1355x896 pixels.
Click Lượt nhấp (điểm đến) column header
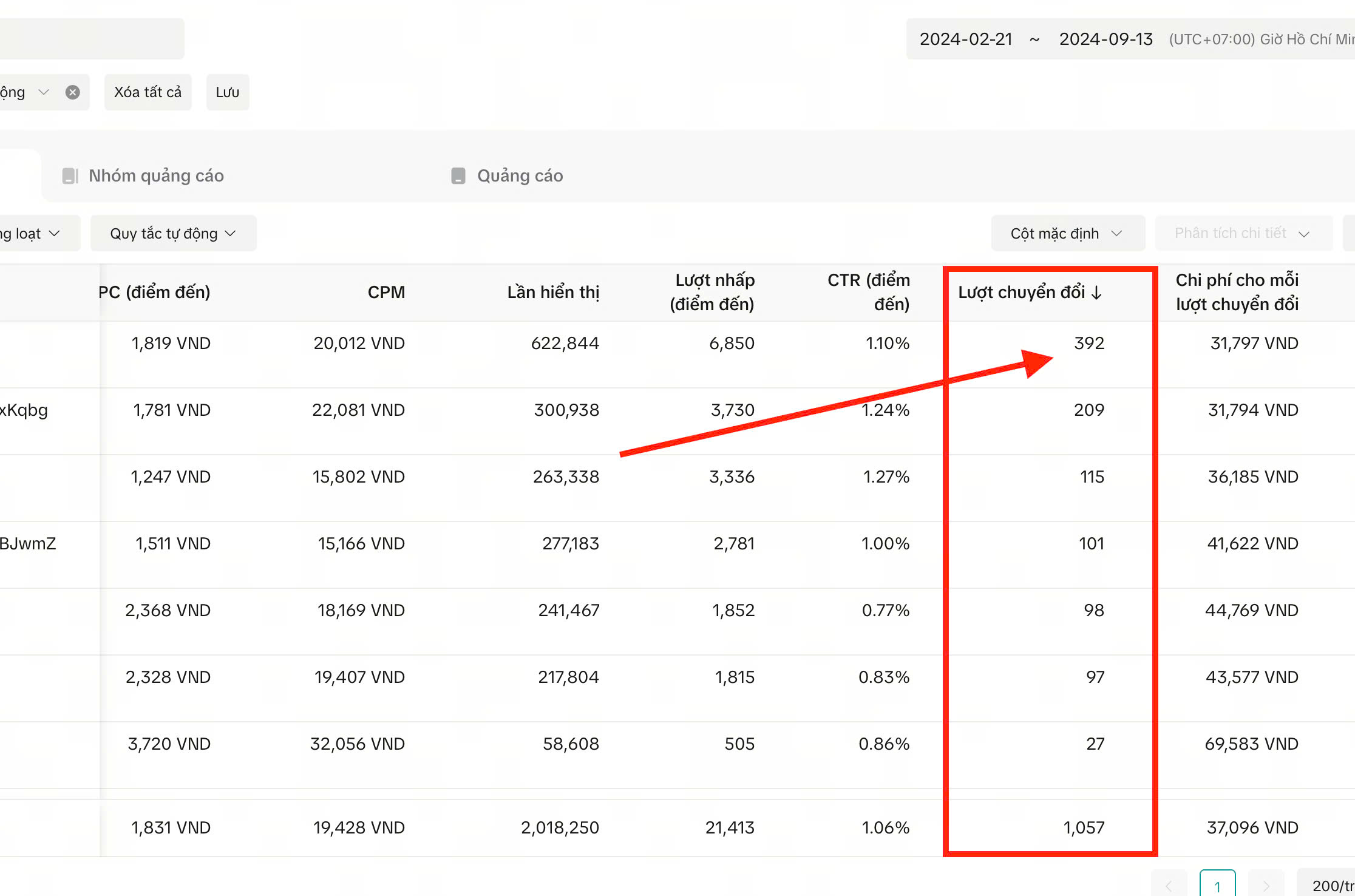click(x=712, y=293)
